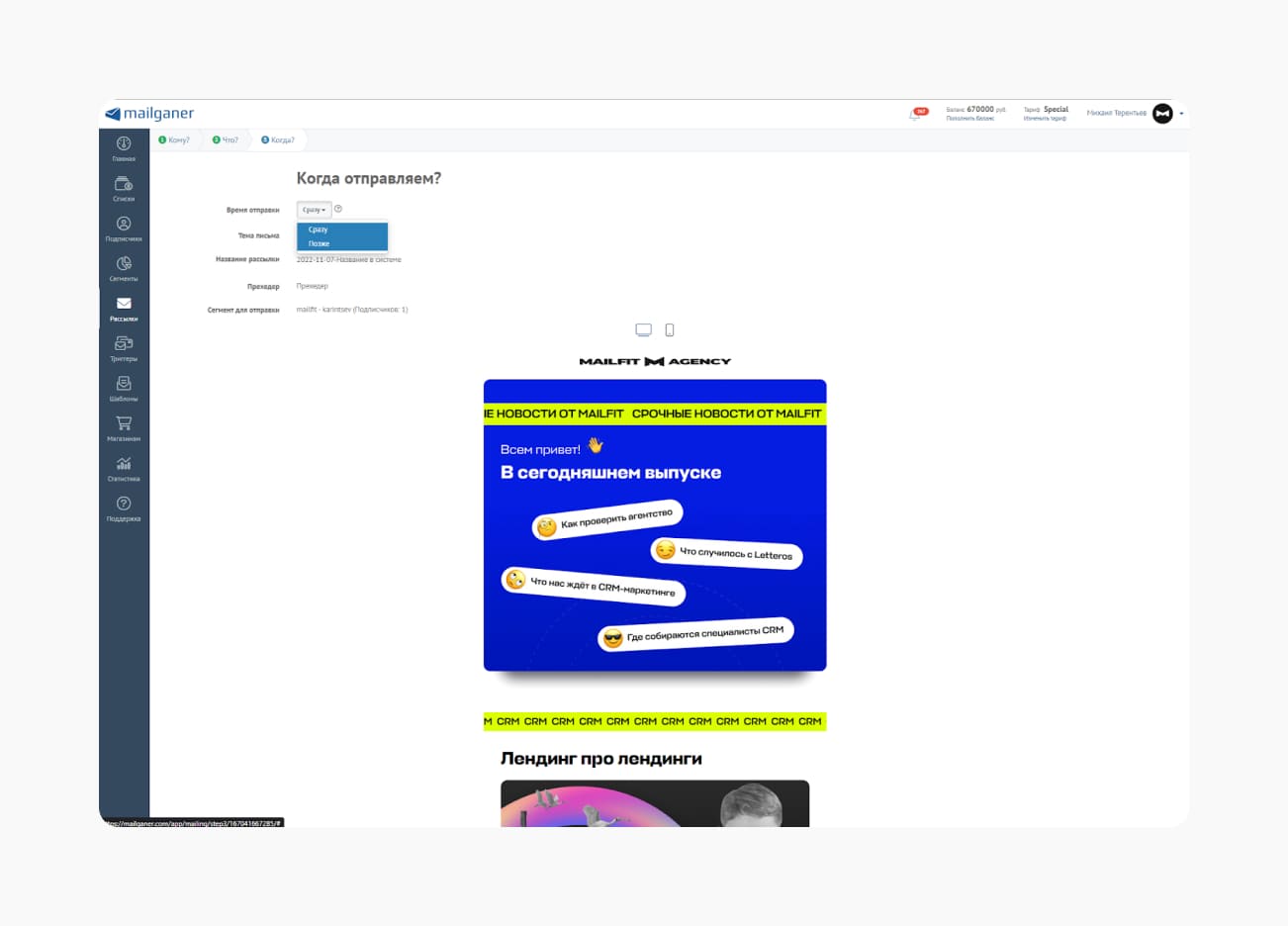
Task: Click the user avatar in the header
Action: click(x=1162, y=114)
